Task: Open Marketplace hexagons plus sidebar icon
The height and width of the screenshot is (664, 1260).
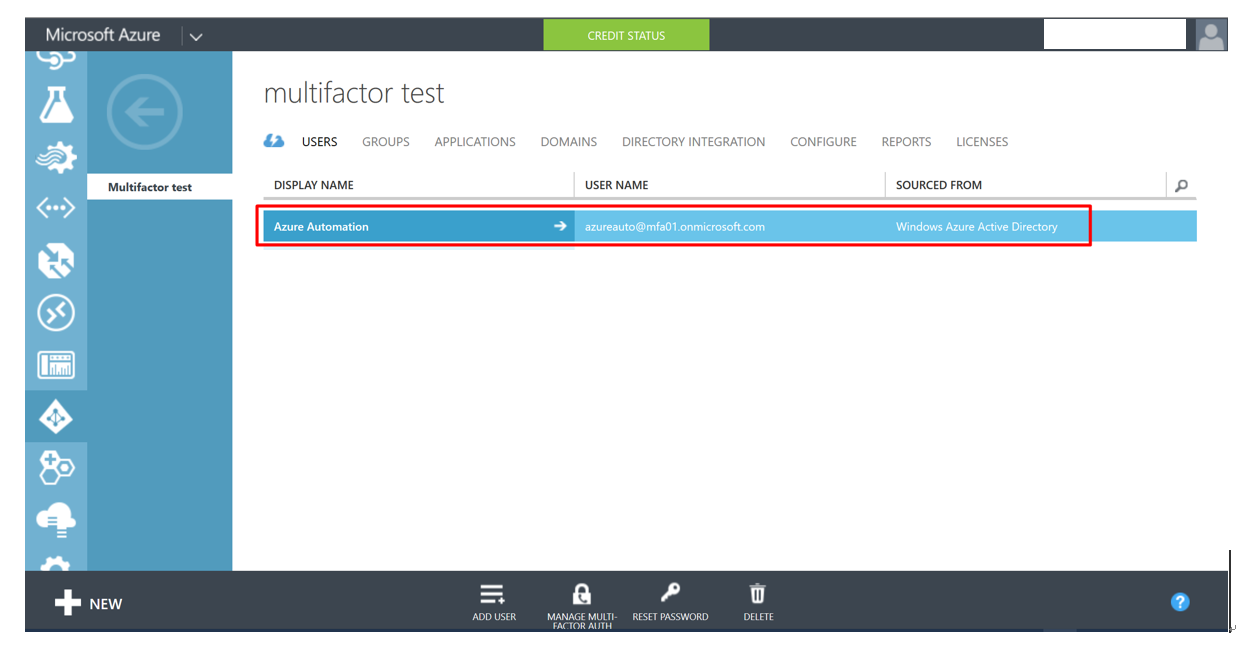Action: [x=56, y=467]
